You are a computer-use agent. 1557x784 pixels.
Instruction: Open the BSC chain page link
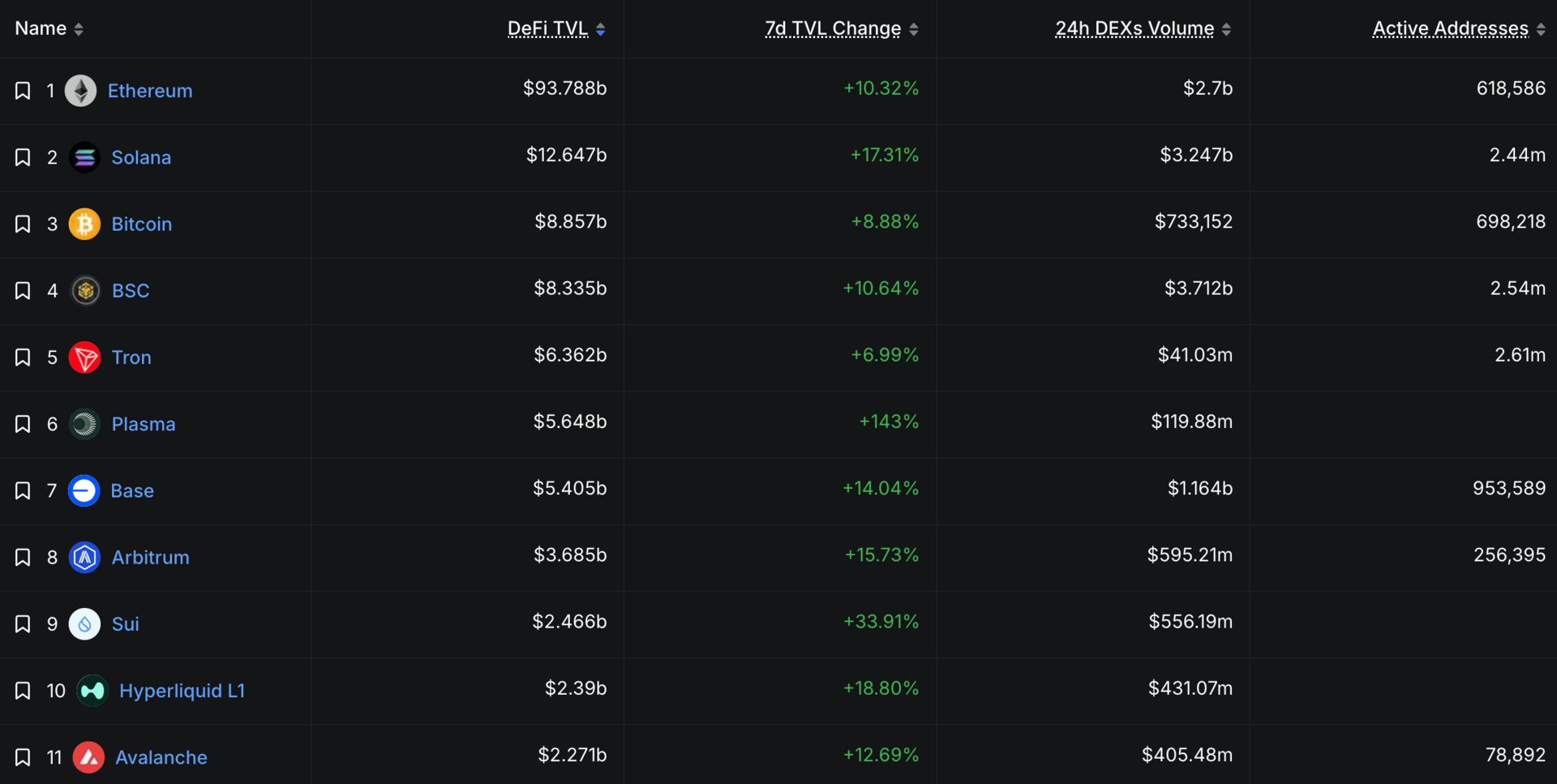131,290
